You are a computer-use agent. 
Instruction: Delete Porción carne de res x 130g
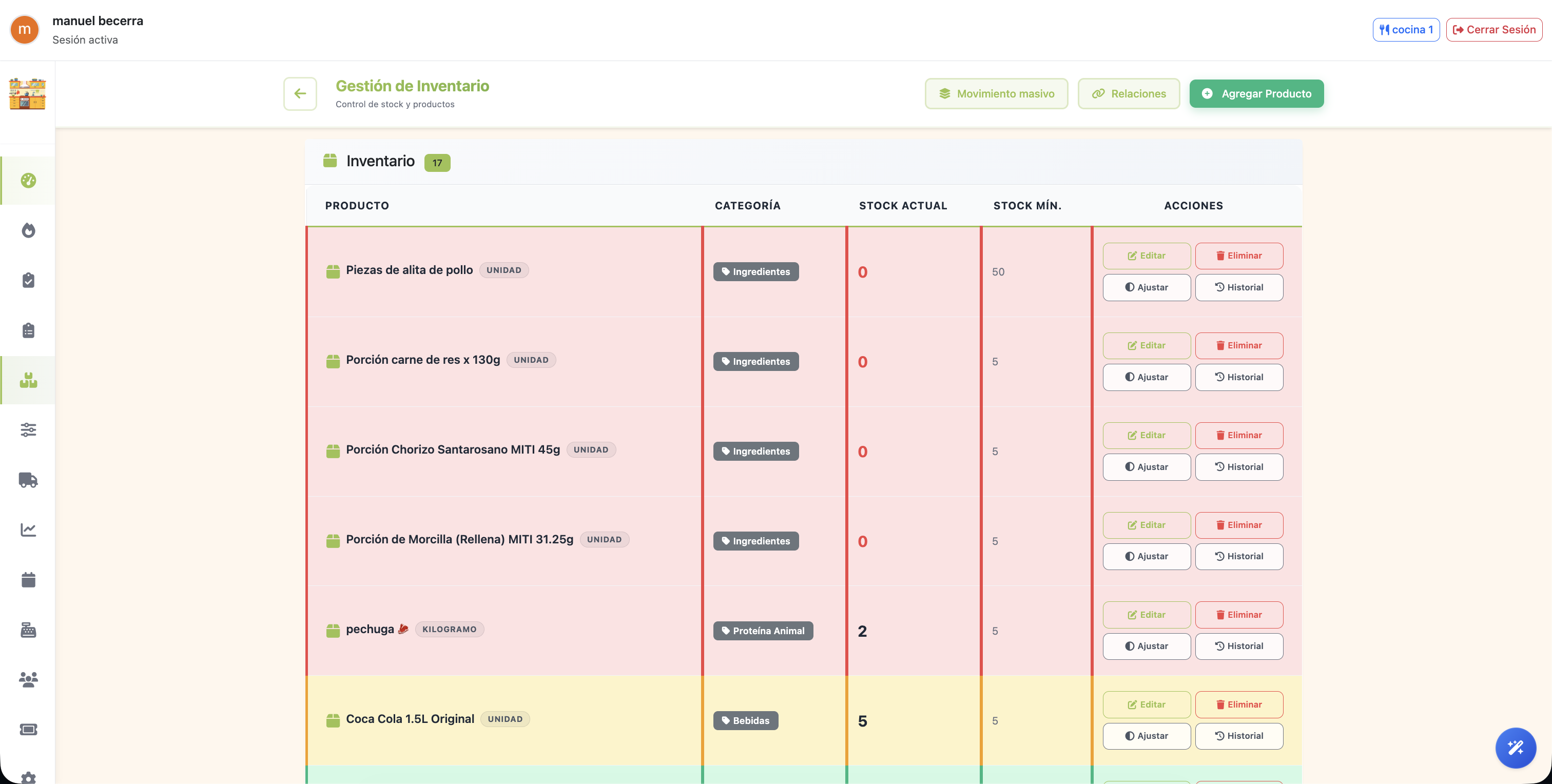pyautogui.click(x=1239, y=345)
